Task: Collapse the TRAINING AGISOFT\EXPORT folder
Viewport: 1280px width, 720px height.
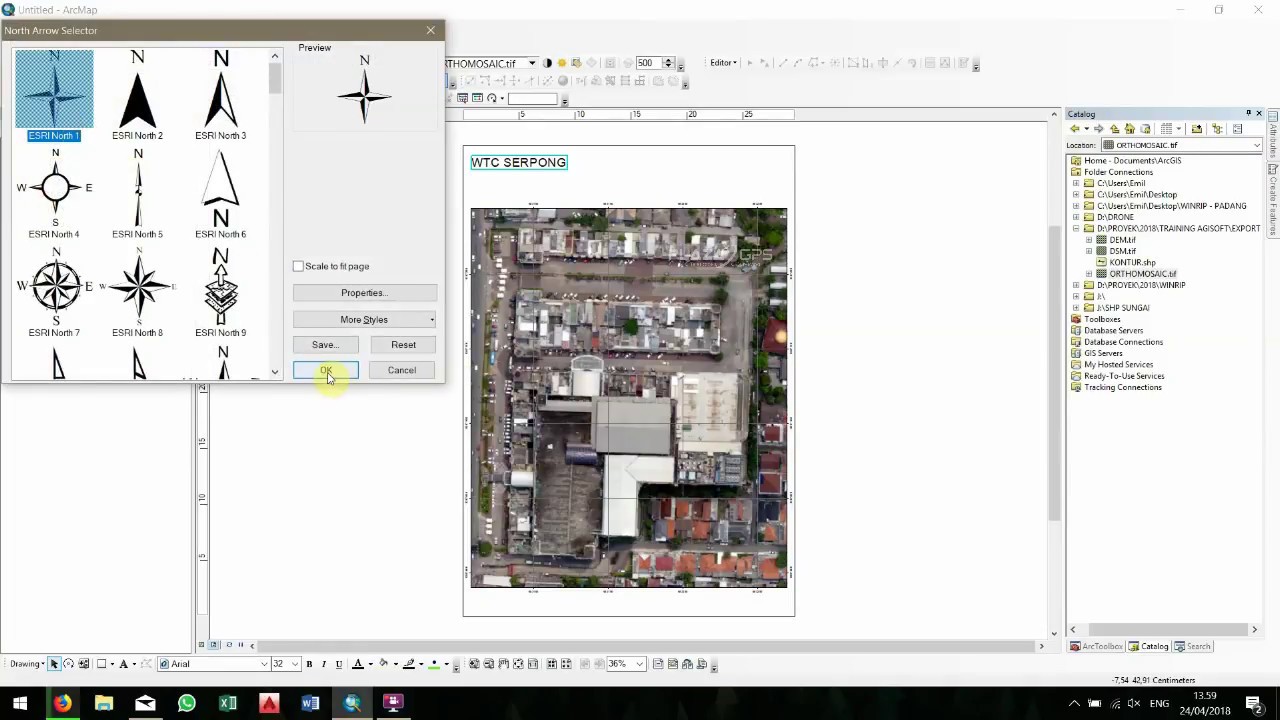Action: 1076,229
